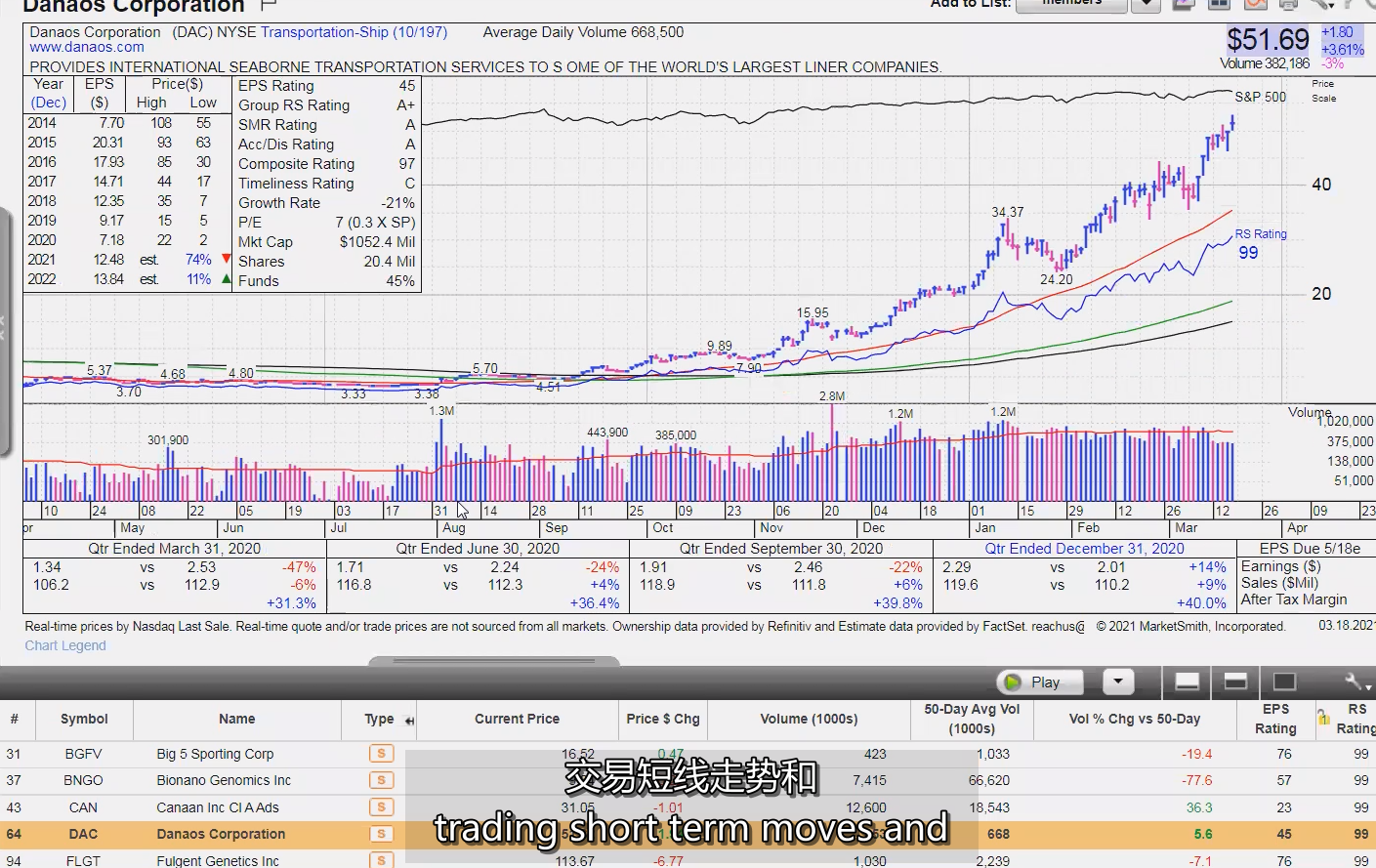Click the Qtr Ended December 31, 2020 link

click(1084, 549)
